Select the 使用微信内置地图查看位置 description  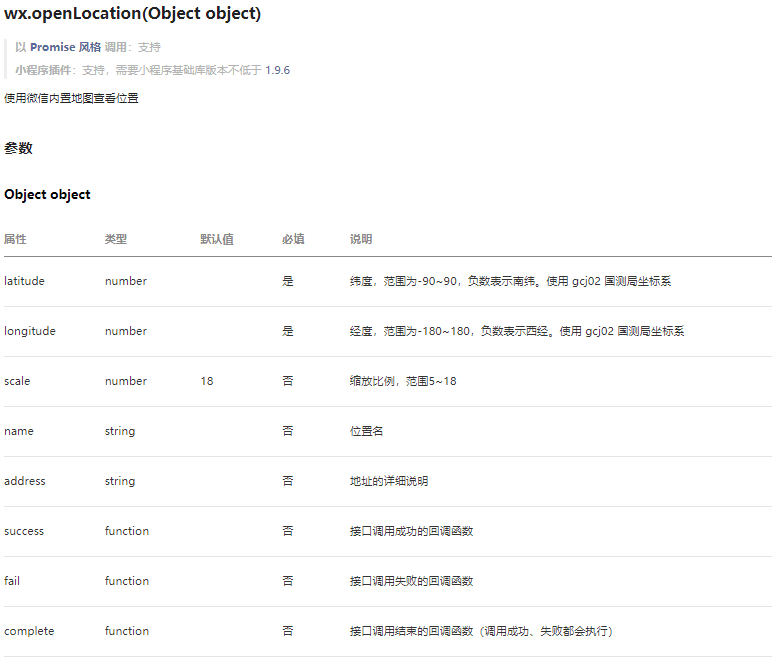click(x=71, y=98)
